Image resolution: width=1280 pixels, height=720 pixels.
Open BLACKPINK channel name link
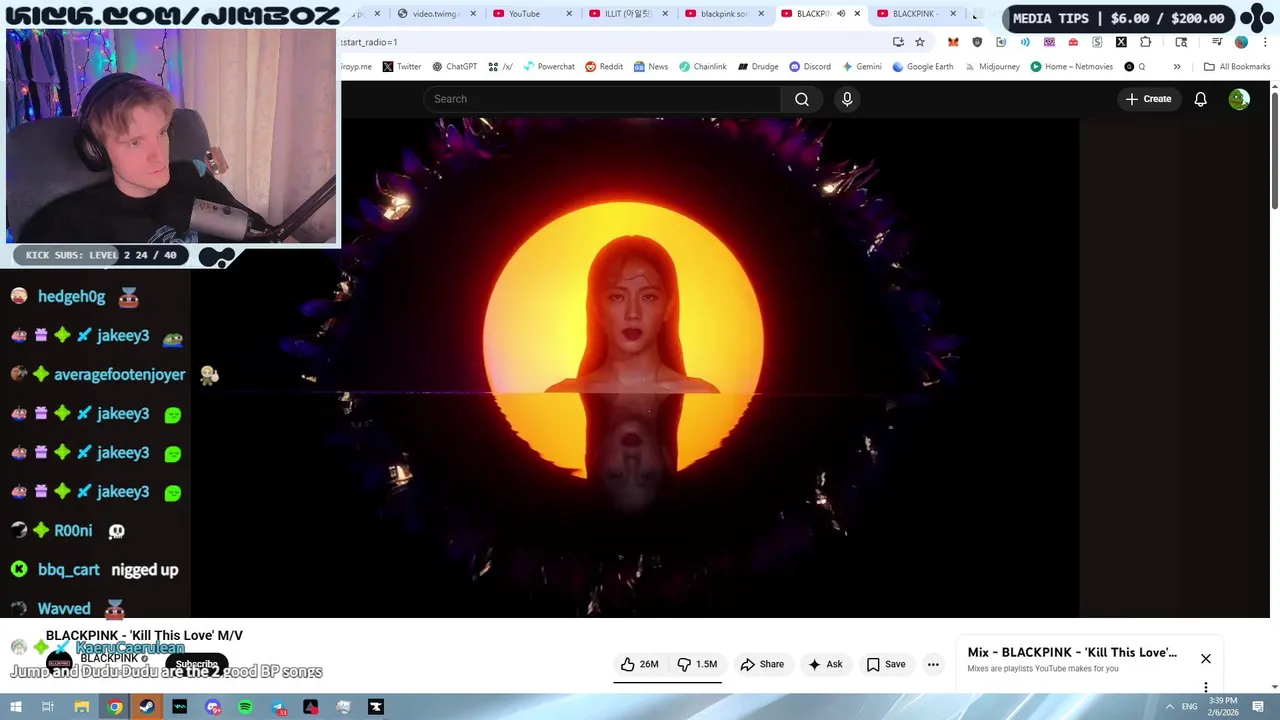[109, 659]
